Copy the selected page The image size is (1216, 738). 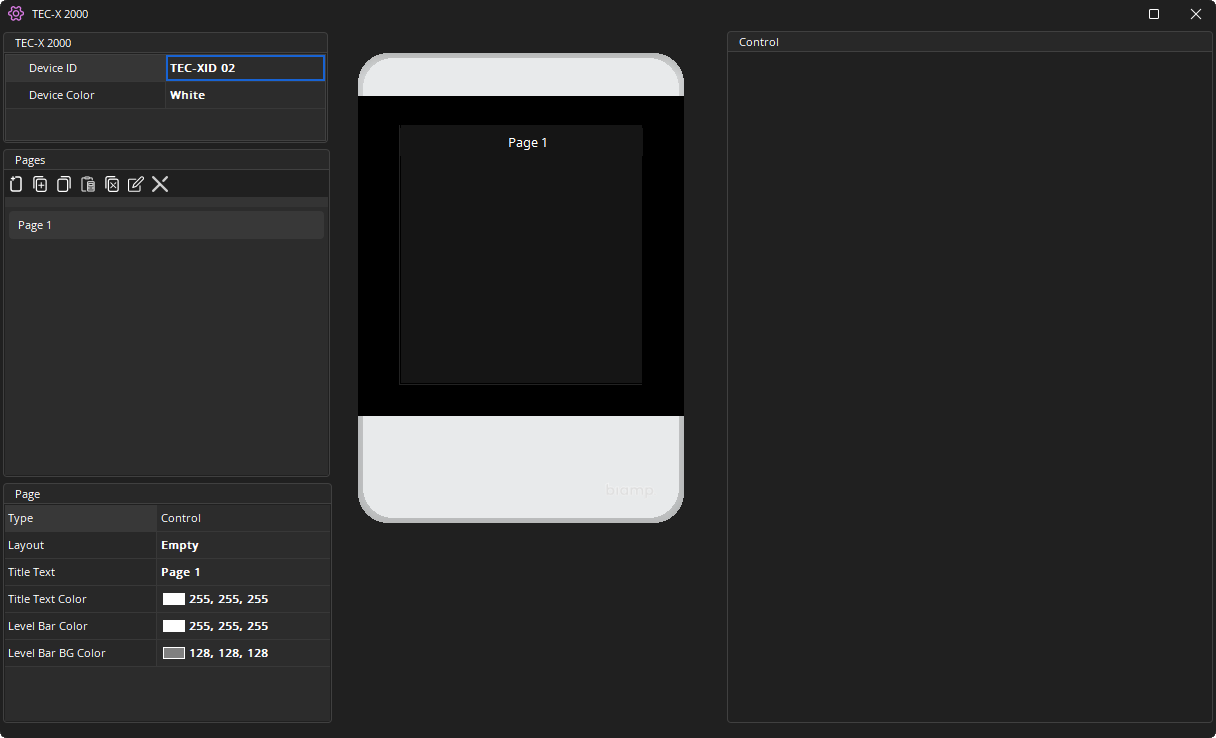(64, 184)
